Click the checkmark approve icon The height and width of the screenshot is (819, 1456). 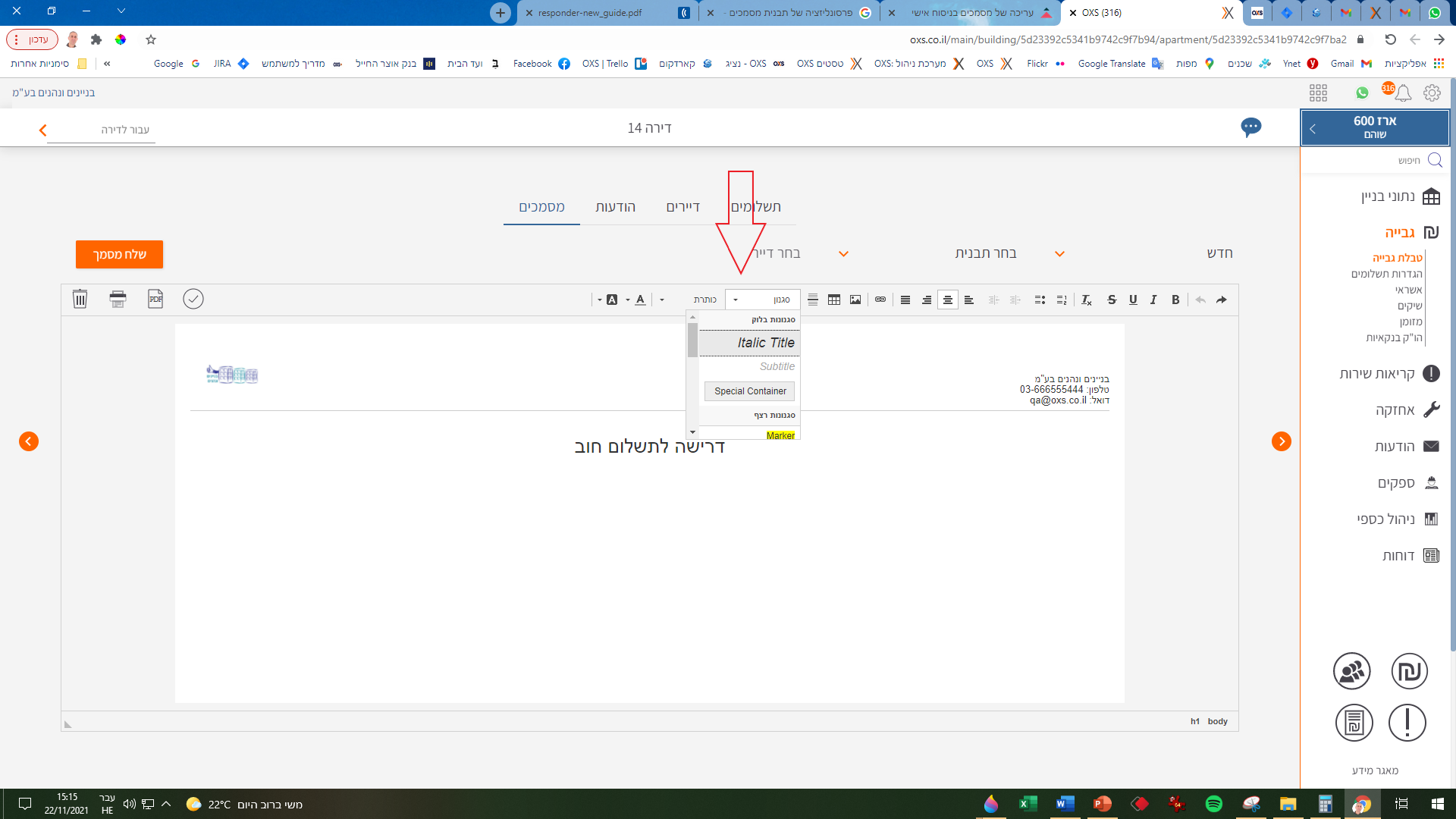pyautogui.click(x=193, y=299)
